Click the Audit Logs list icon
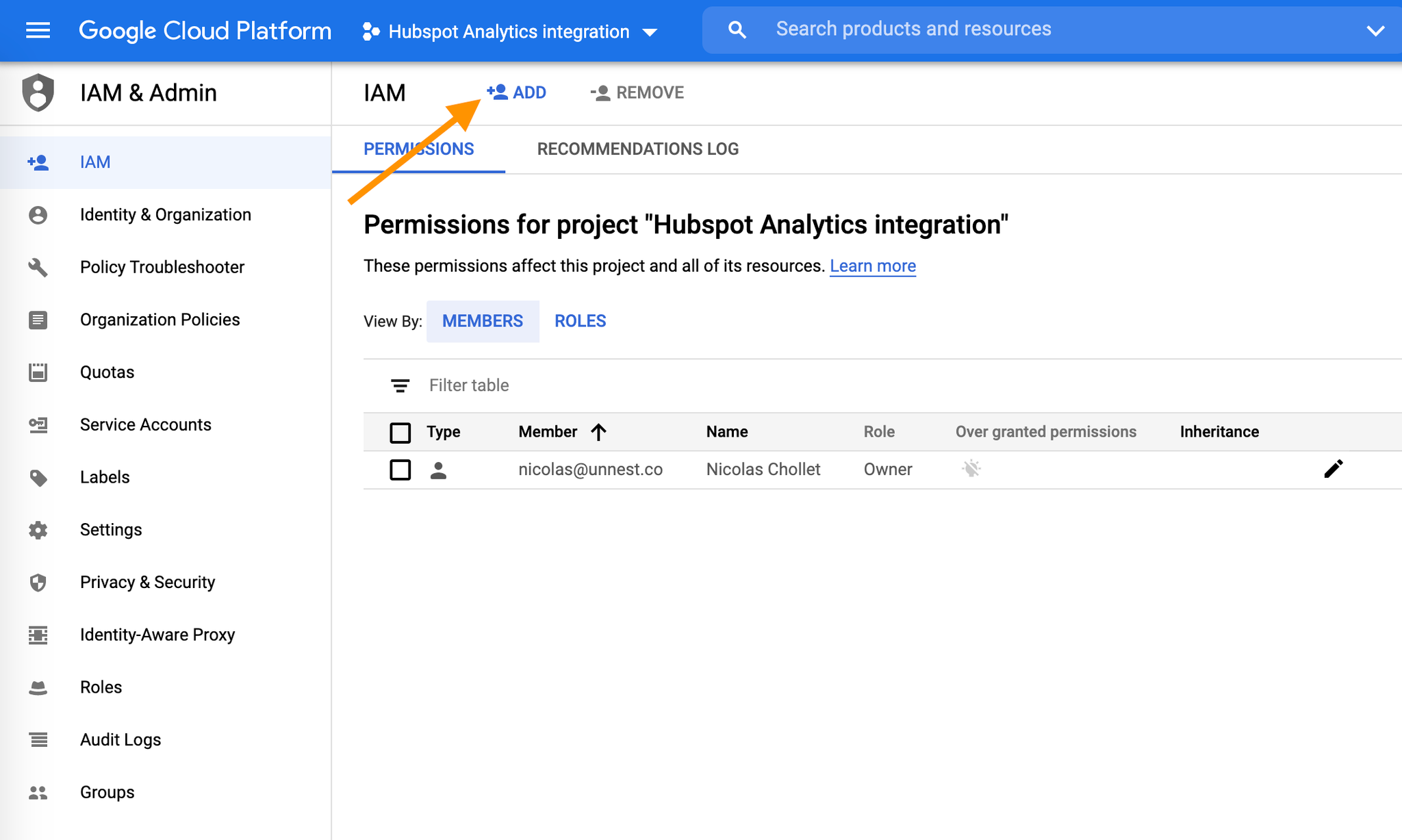The width and height of the screenshot is (1402, 840). click(x=38, y=740)
